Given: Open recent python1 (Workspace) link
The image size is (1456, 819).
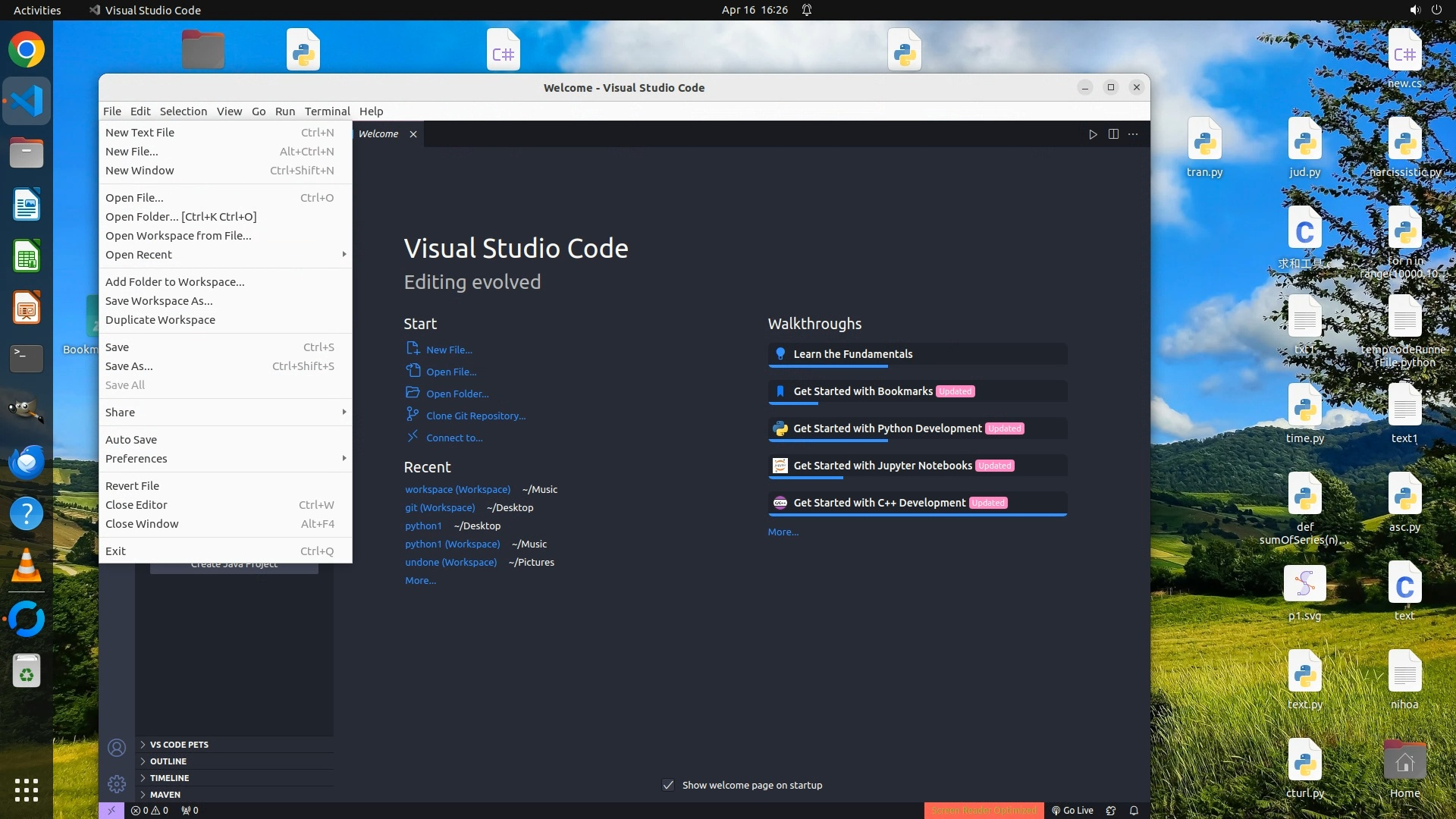Looking at the screenshot, I should tap(452, 544).
